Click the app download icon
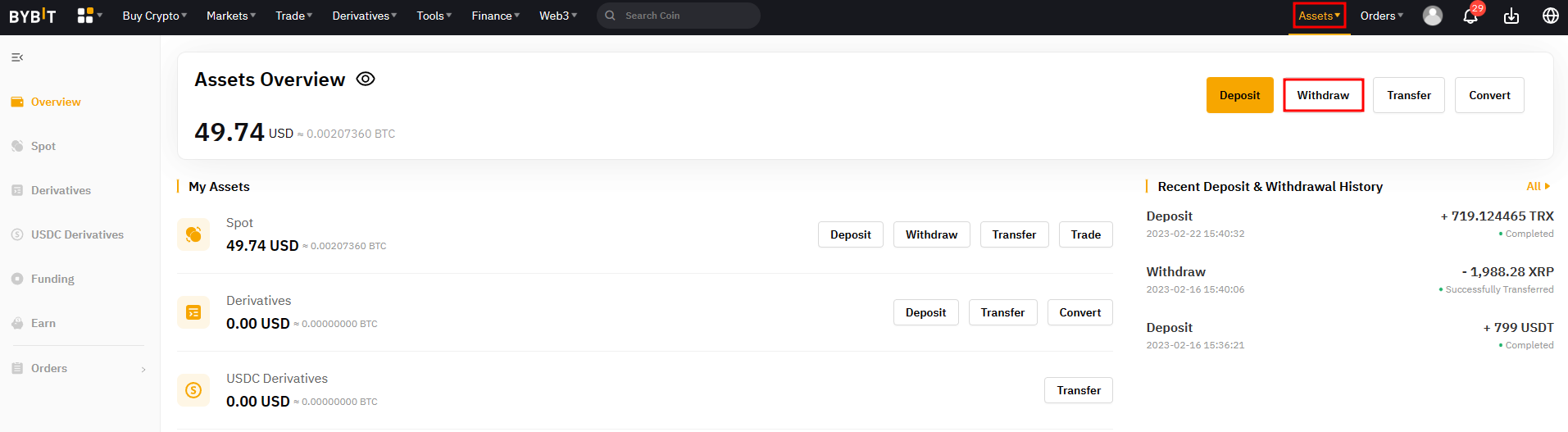 coord(1511,16)
